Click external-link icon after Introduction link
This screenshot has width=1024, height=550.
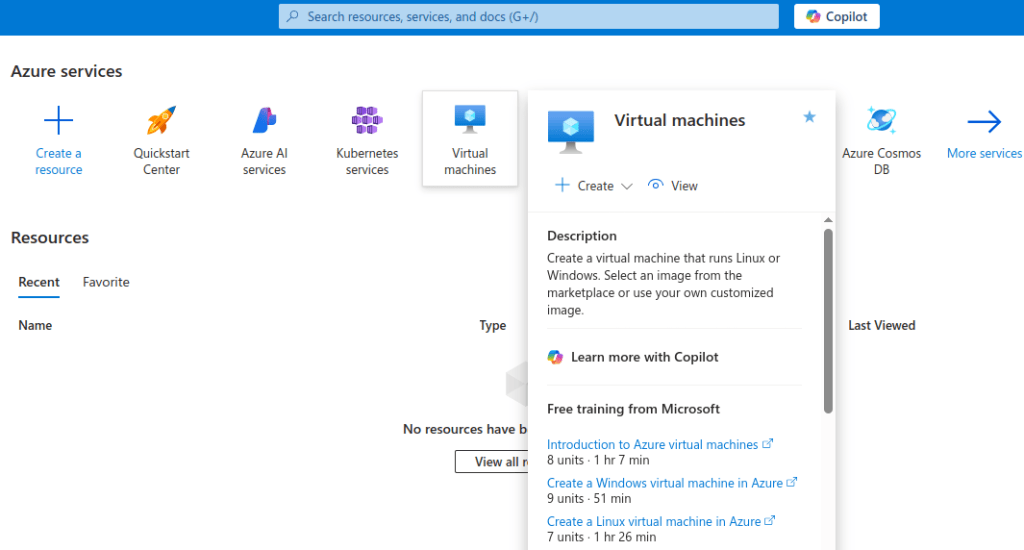pos(768,444)
